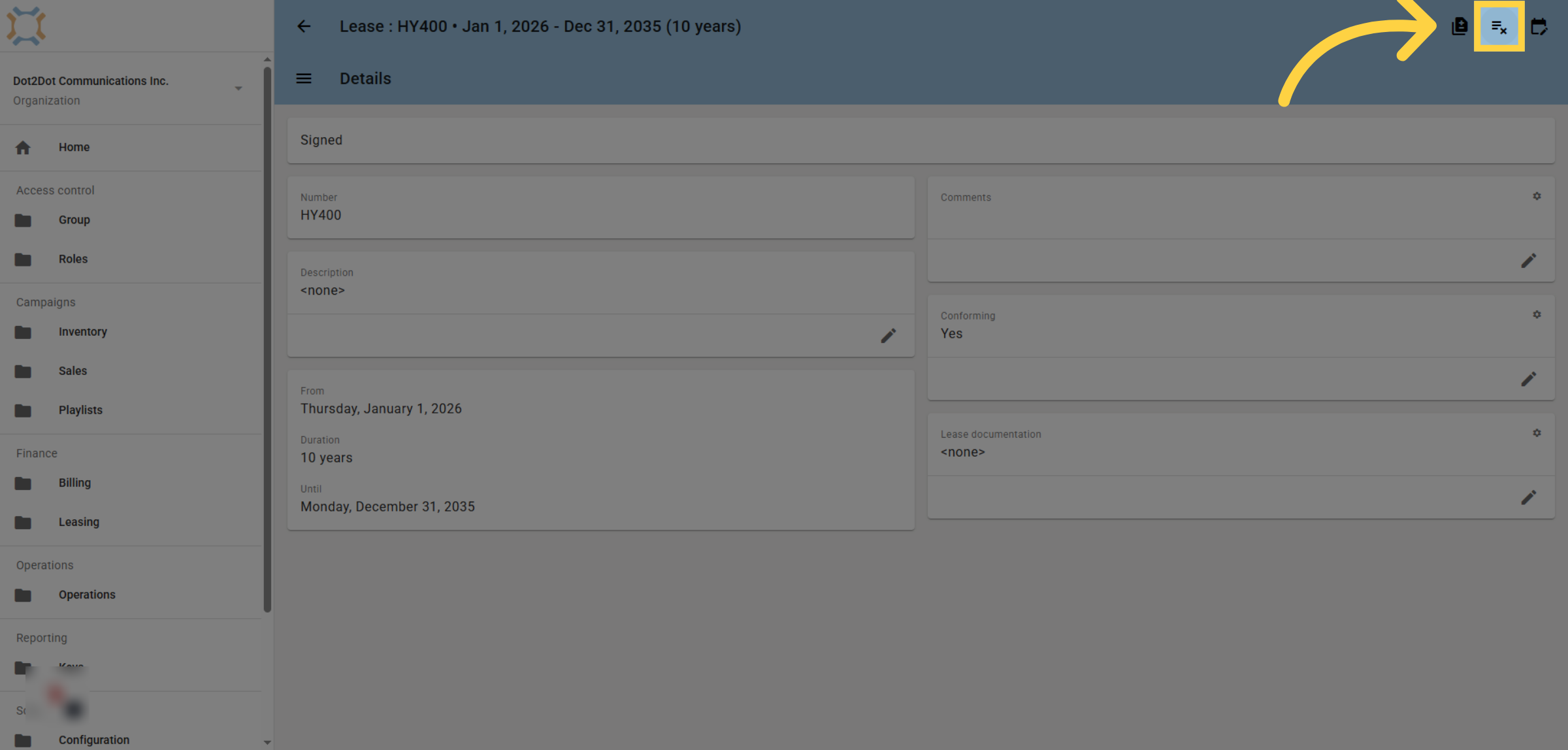The width and height of the screenshot is (1568, 750).
Task: Click the Operations folder icon
Action: [x=23, y=595]
